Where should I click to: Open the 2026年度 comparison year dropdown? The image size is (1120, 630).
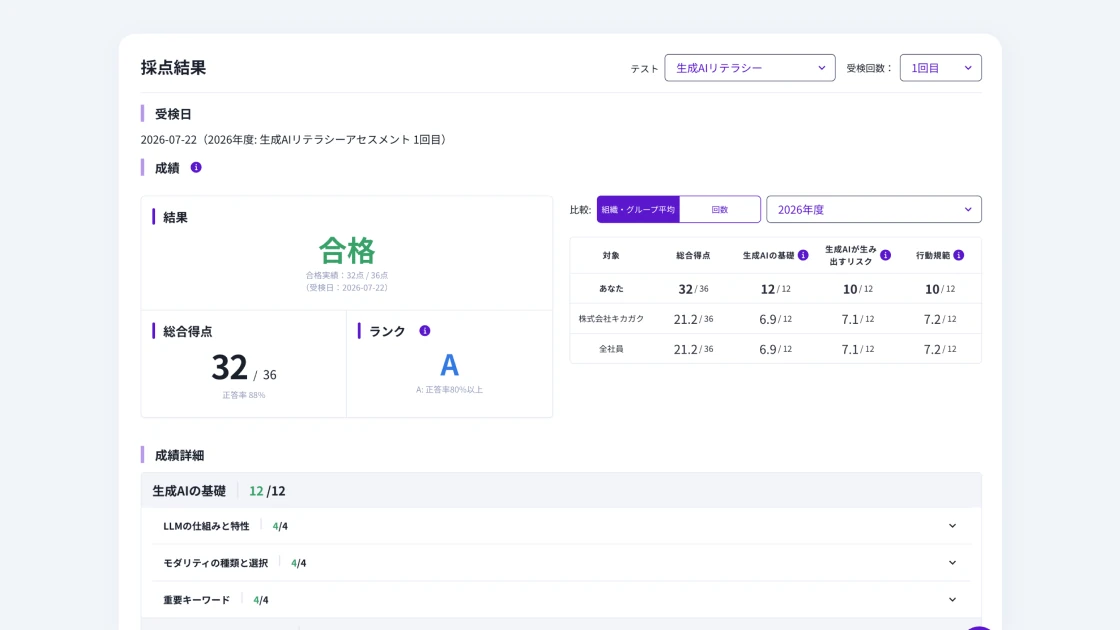point(874,209)
